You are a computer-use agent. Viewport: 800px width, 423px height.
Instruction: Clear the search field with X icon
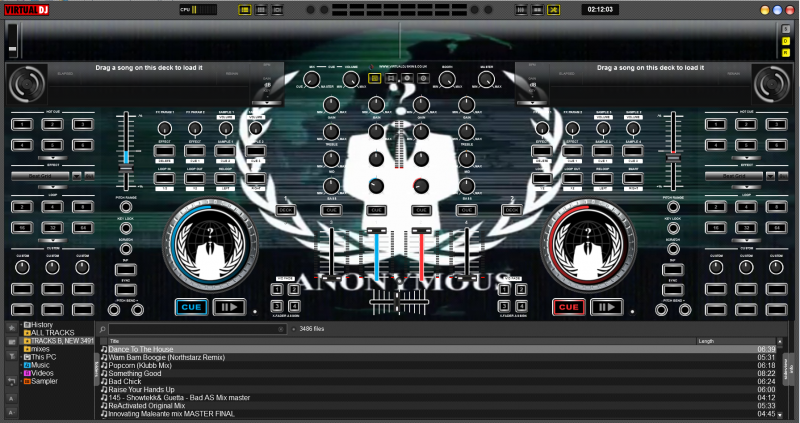(x=281, y=329)
